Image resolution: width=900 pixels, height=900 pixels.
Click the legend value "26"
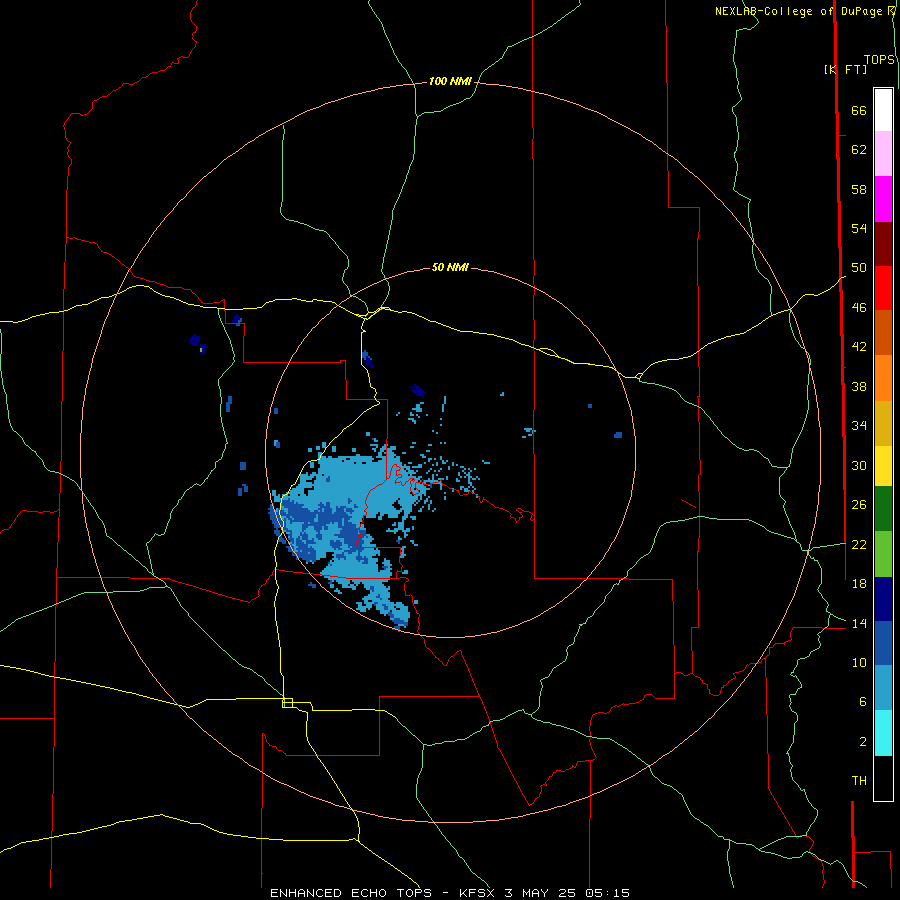coord(859,505)
